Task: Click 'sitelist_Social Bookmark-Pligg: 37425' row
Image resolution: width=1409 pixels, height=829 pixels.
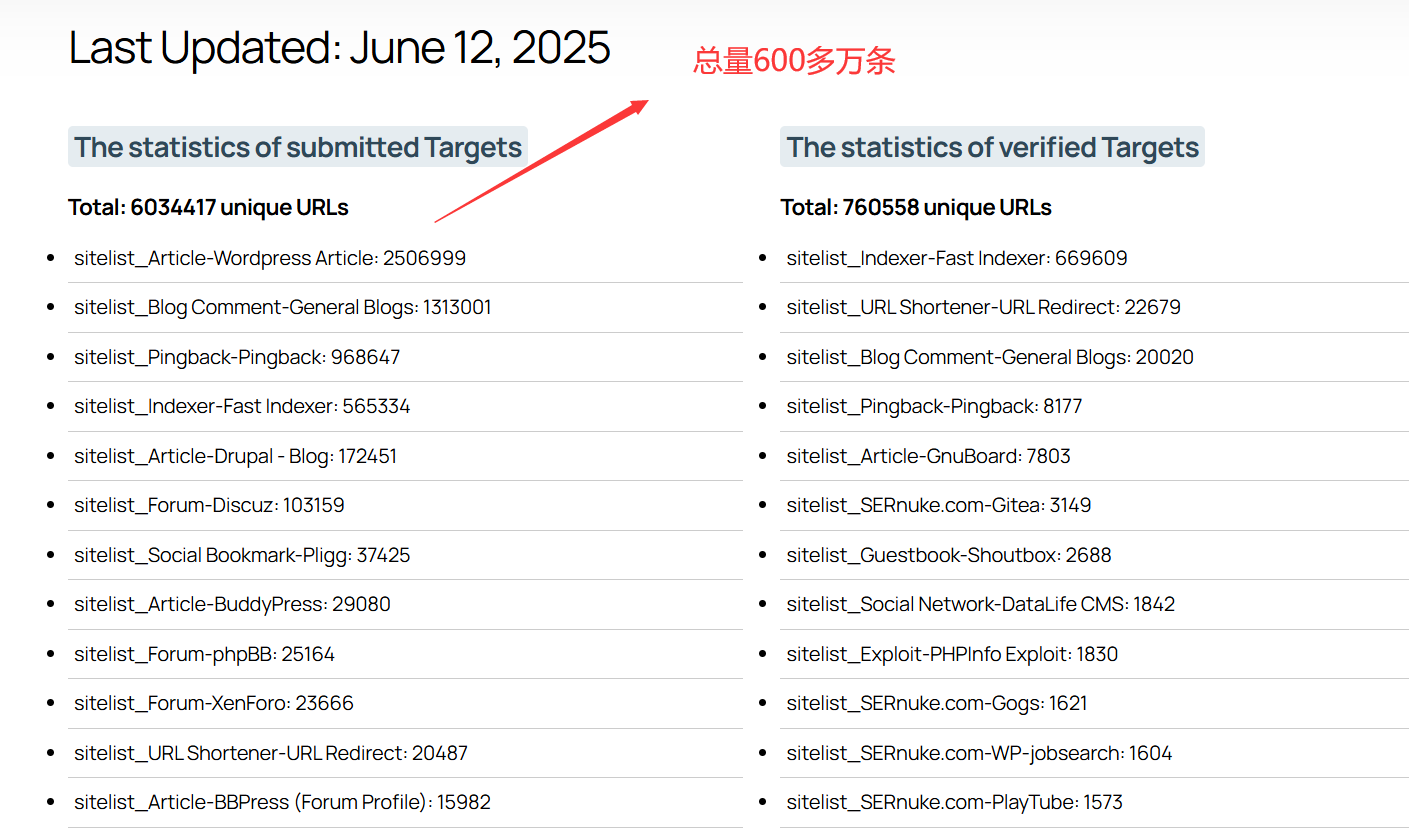Action: [405, 555]
